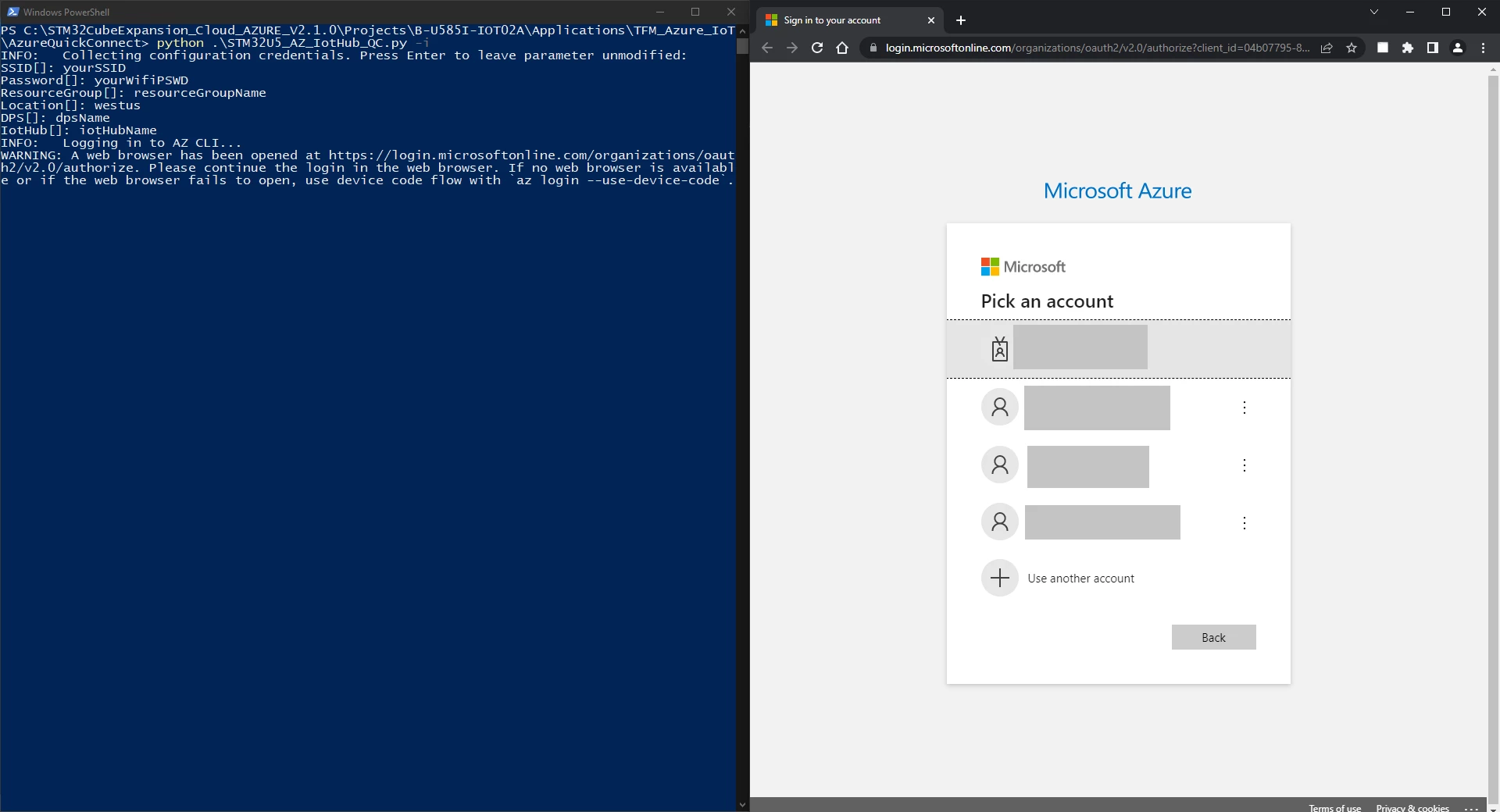Click the browser address bar URL
The height and width of the screenshot is (812, 1500).
point(1098,48)
